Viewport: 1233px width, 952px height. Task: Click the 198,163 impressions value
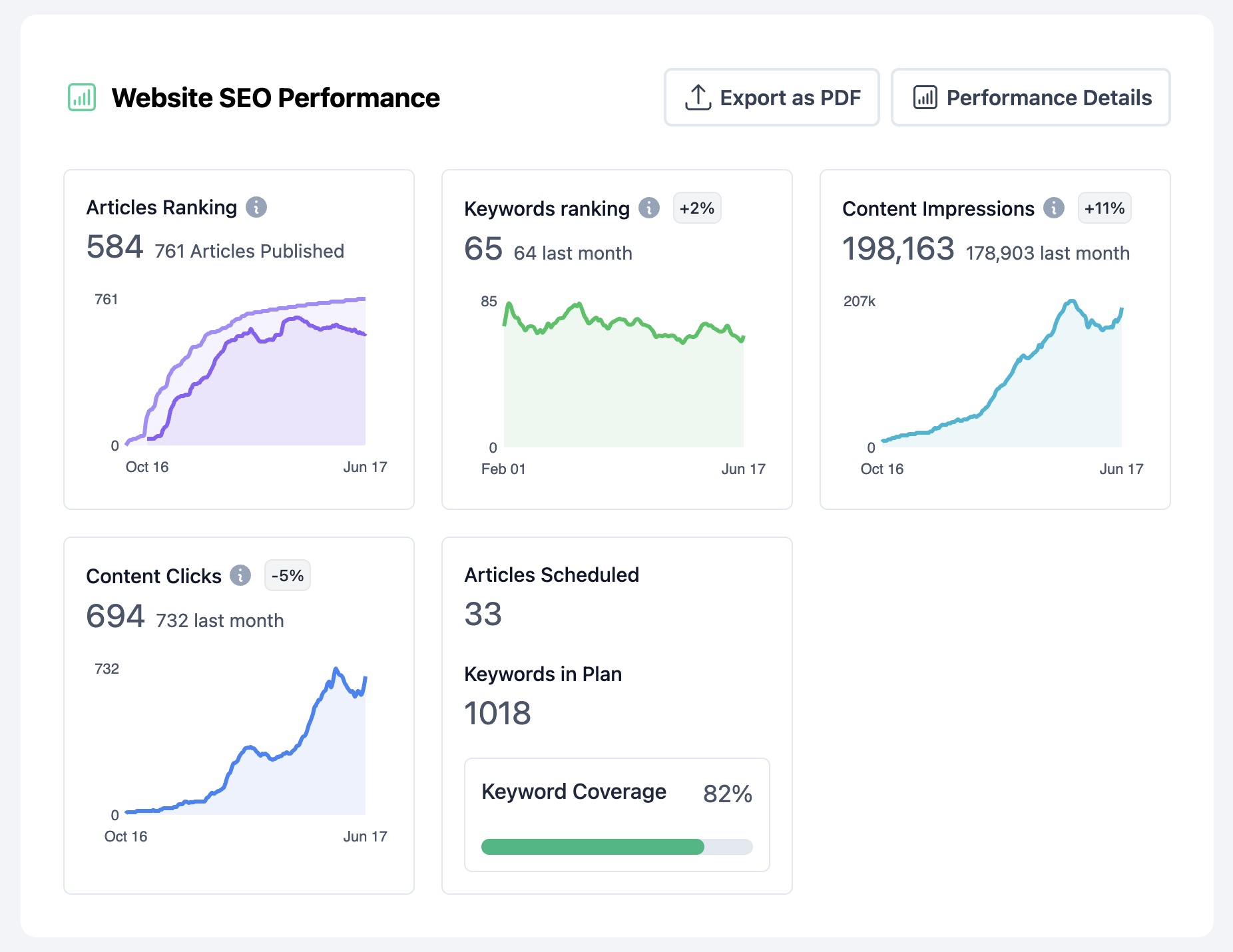pos(898,249)
